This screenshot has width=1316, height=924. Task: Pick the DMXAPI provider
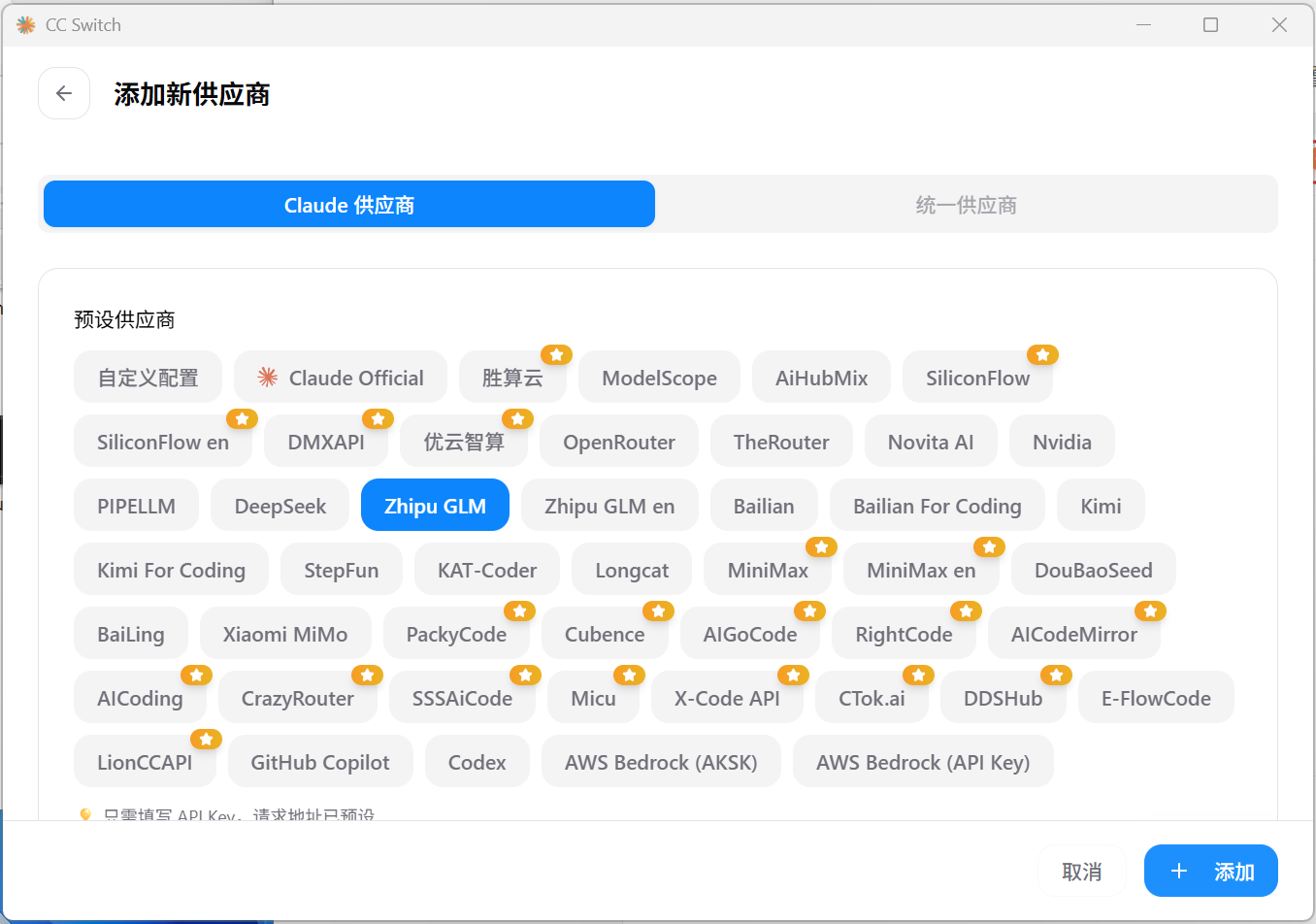pyautogui.click(x=326, y=441)
